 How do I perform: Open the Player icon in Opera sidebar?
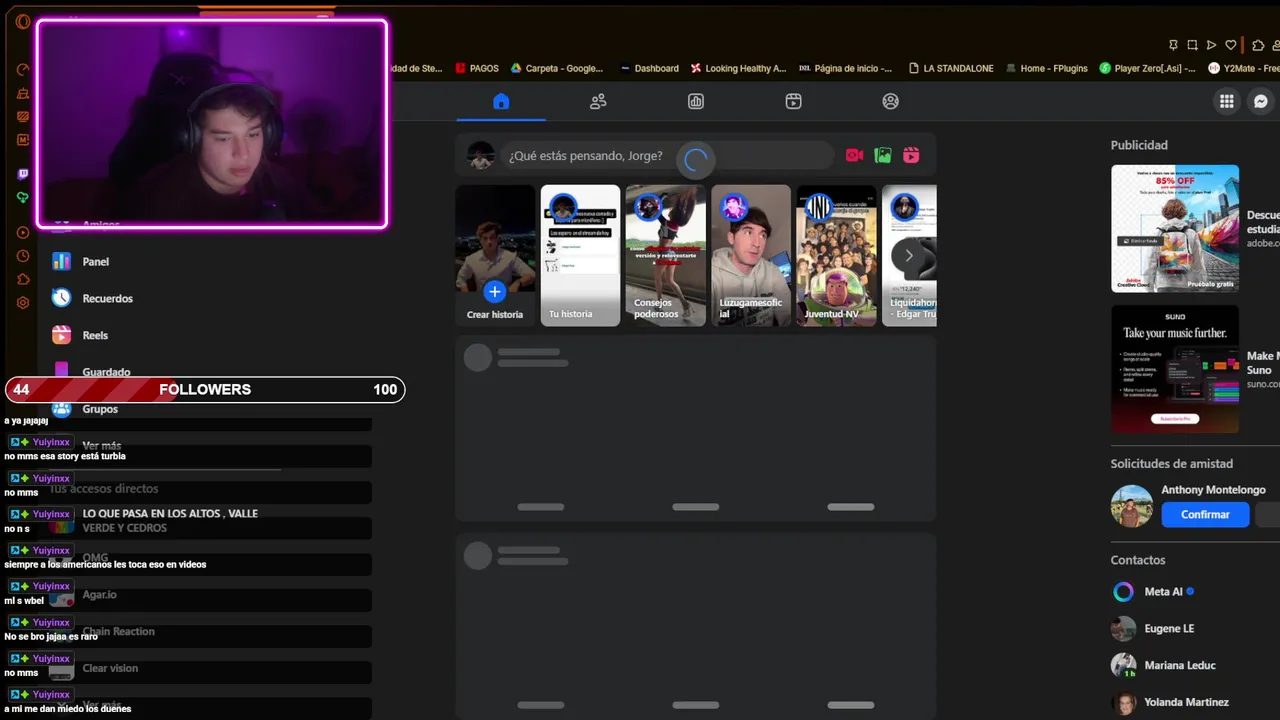pos(23,232)
